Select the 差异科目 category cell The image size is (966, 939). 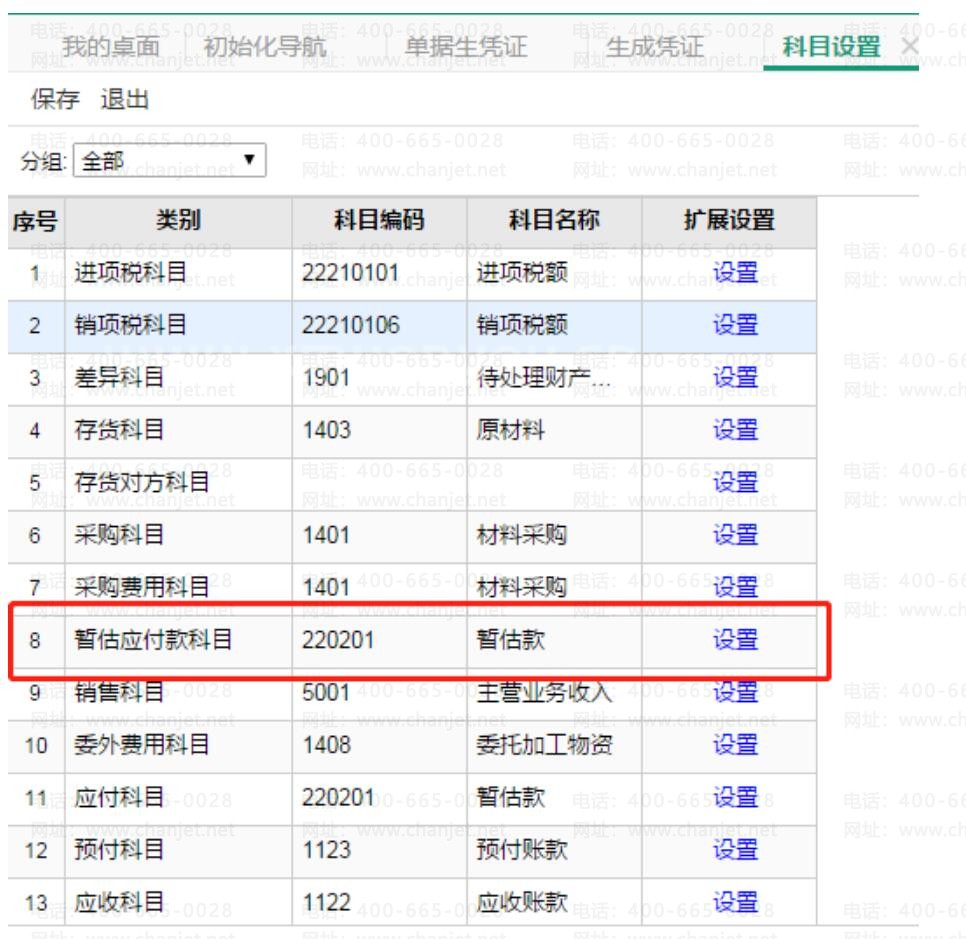click(x=178, y=379)
